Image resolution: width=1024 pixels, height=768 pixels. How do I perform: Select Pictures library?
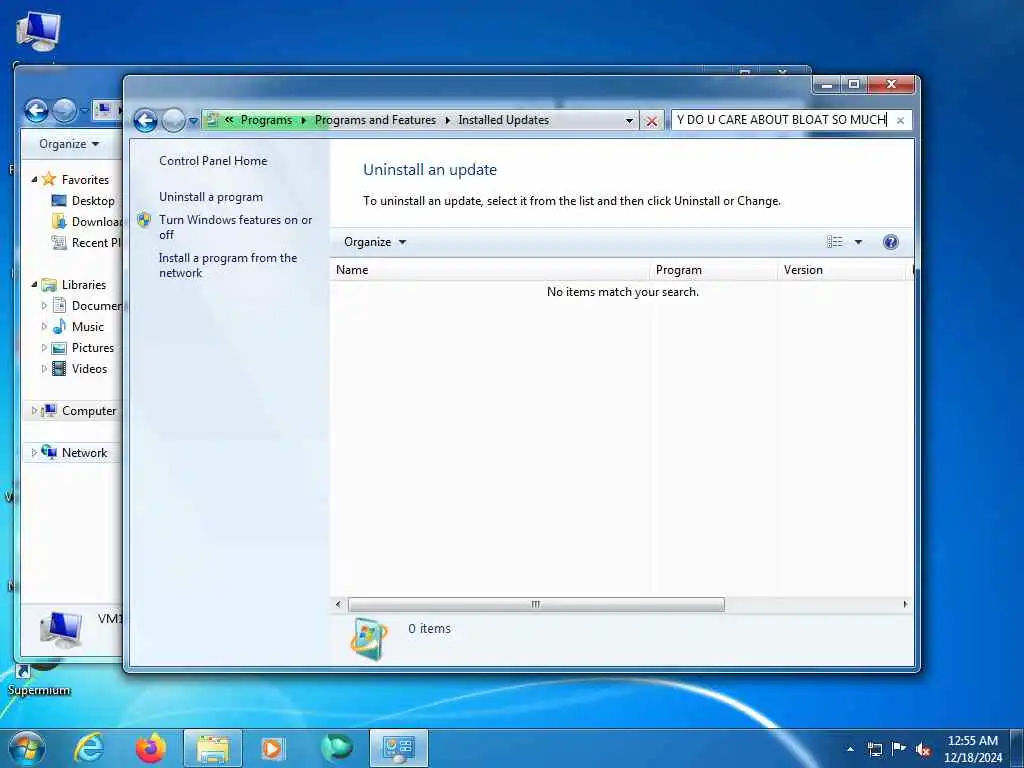(x=93, y=348)
